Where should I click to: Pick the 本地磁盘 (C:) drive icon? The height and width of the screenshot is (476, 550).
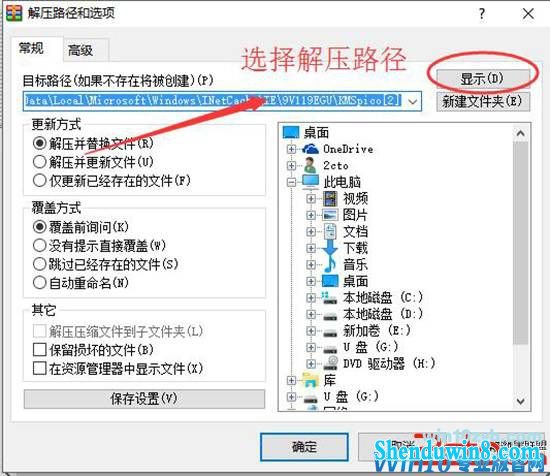330,298
